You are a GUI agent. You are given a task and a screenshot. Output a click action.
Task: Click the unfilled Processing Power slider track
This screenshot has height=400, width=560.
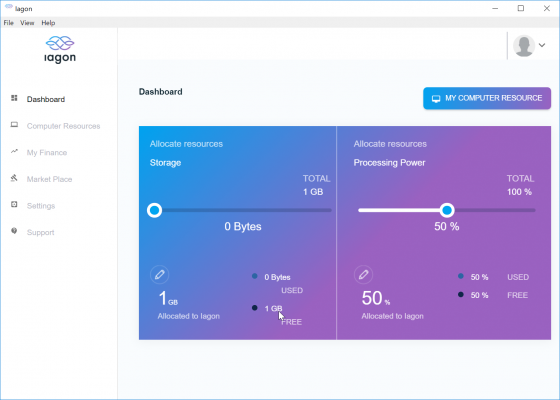pyautogui.click(x=495, y=210)
